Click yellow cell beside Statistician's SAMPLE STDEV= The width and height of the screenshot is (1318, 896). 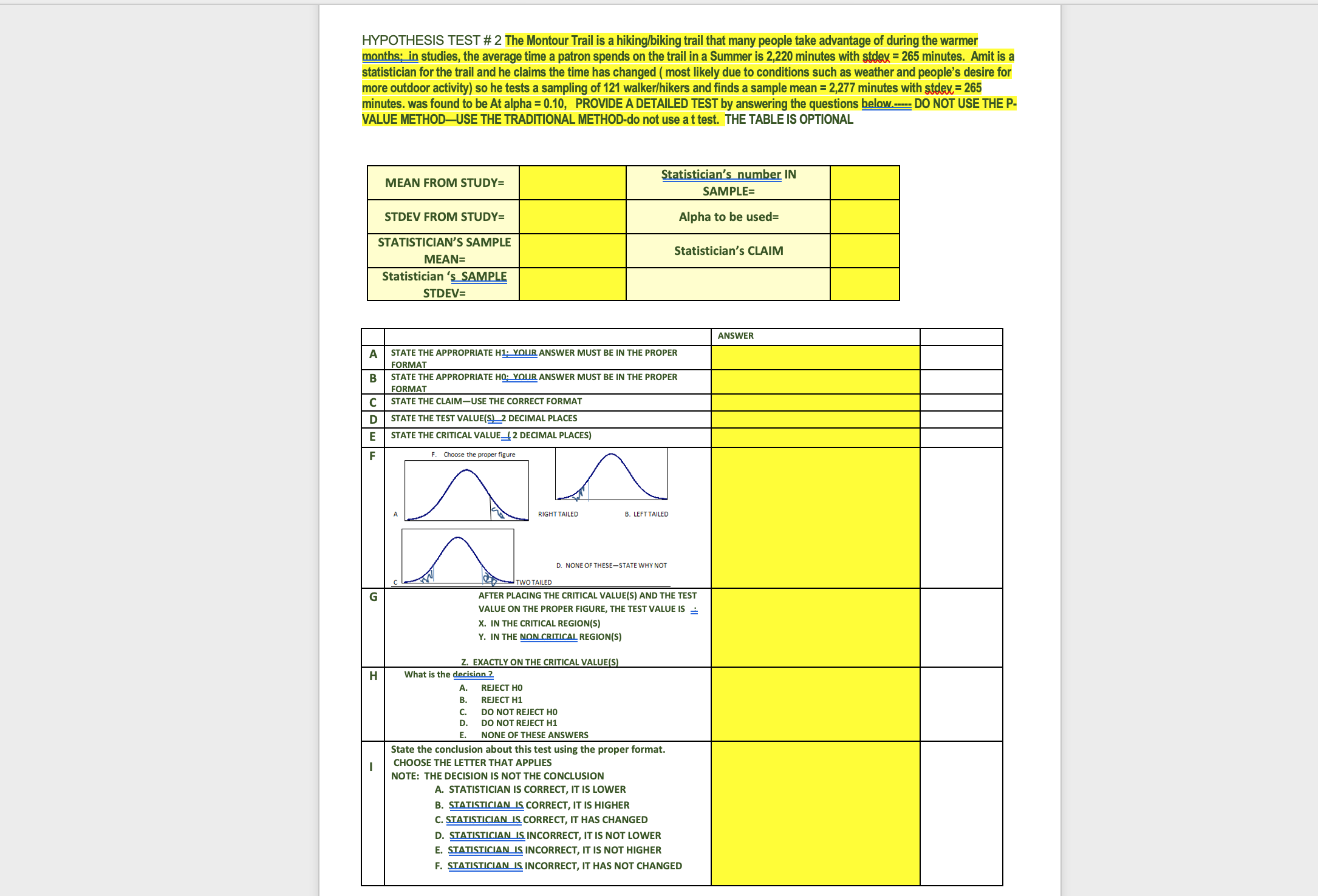(572, 284)
